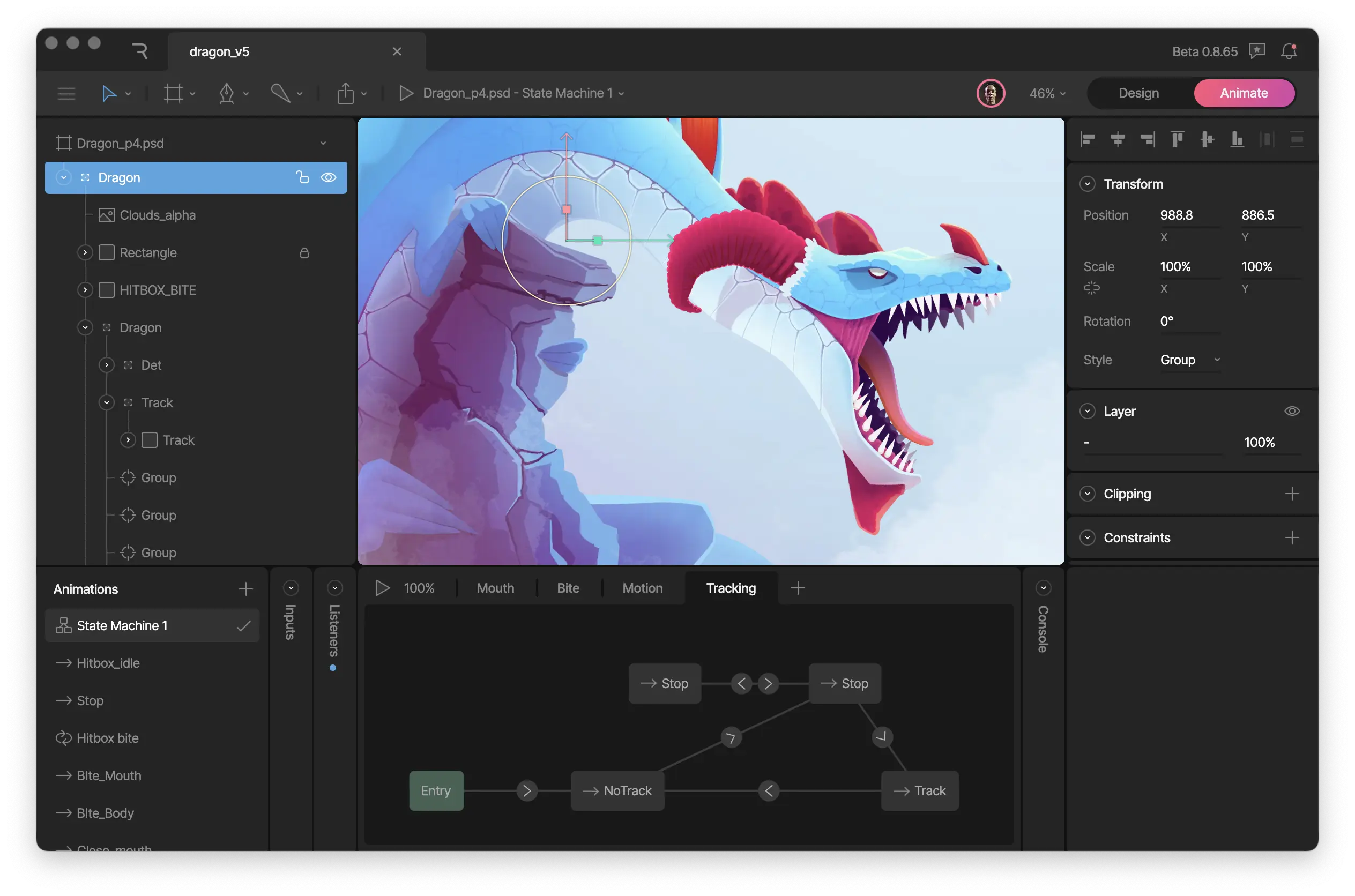Image resolution: width=1355 pixels, height=896 pixels.
Task: Open the notifications bell
Action: pyautogui.click(x=1289, y=51)
